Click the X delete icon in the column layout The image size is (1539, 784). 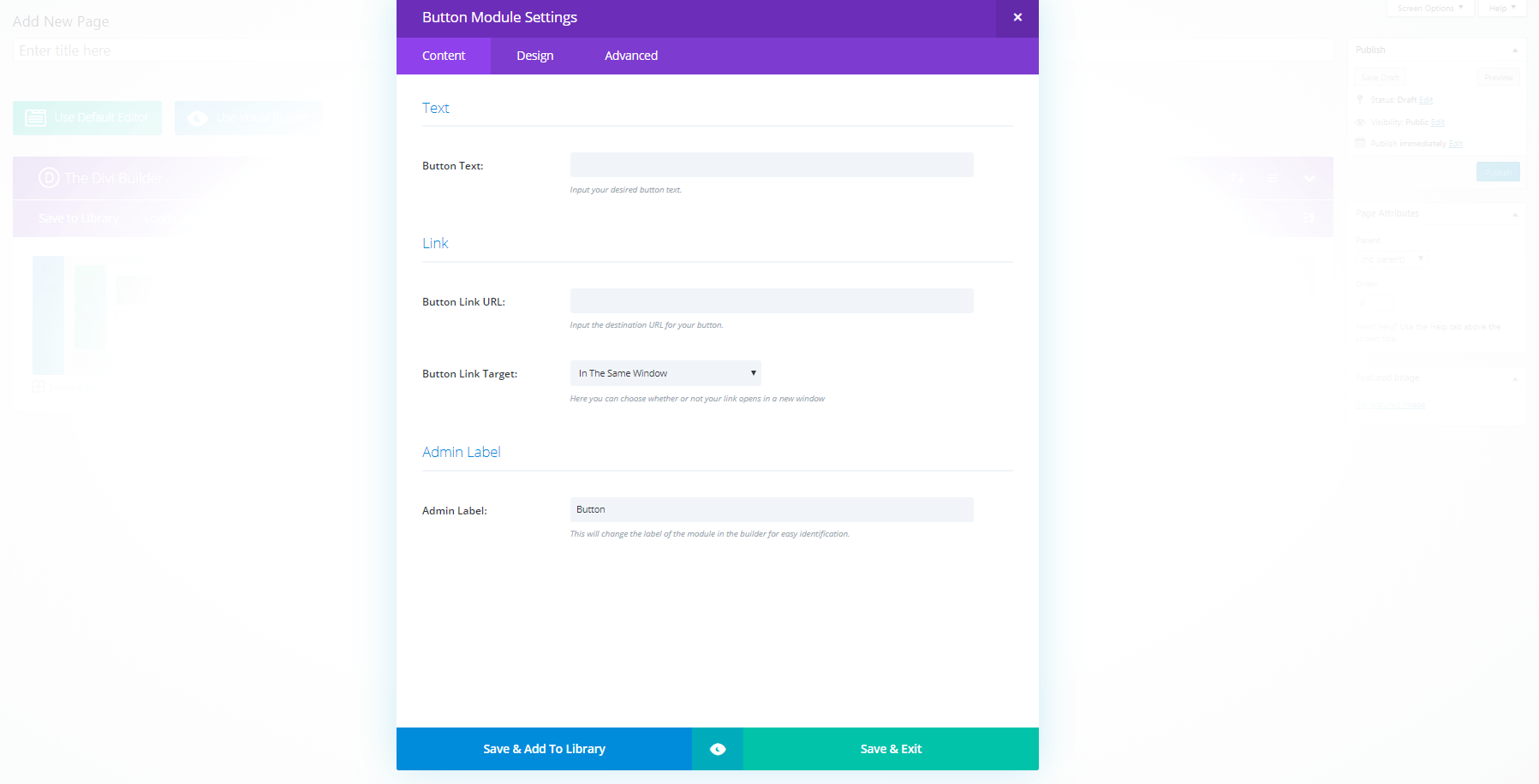[x=47, y=360]
